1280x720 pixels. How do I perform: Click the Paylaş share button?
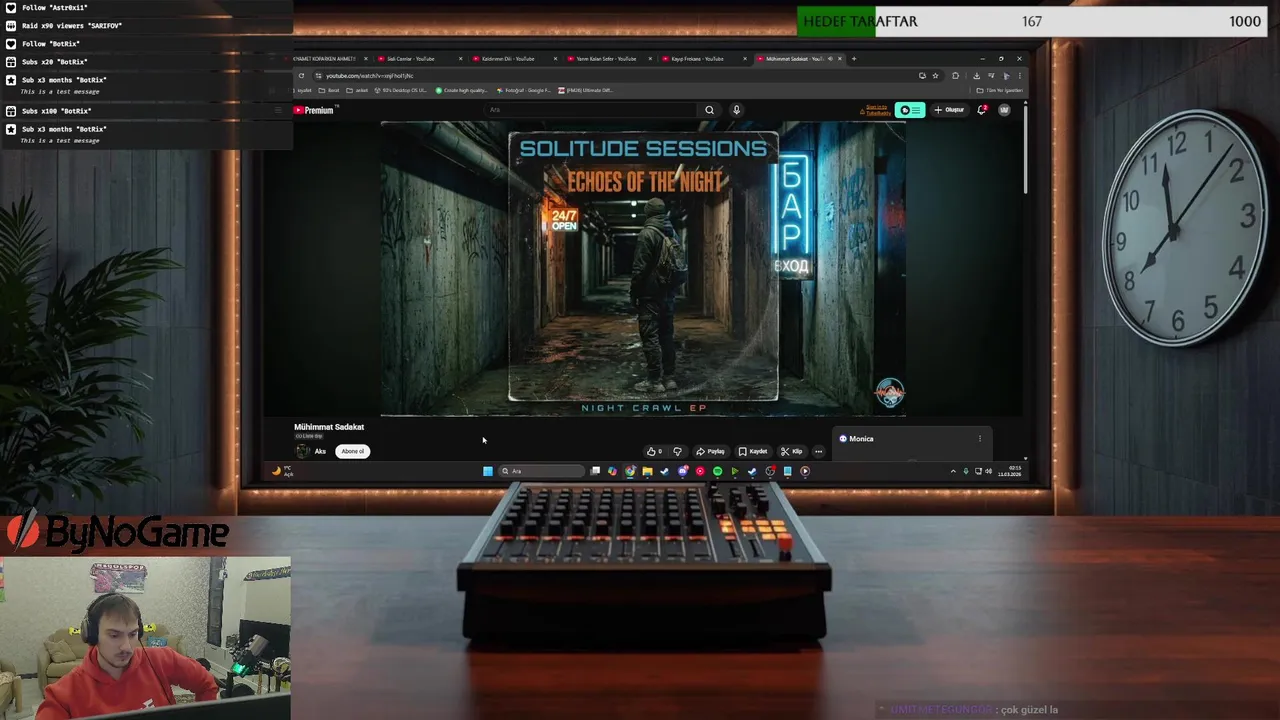pyautogui.click(x=710, y=451)
